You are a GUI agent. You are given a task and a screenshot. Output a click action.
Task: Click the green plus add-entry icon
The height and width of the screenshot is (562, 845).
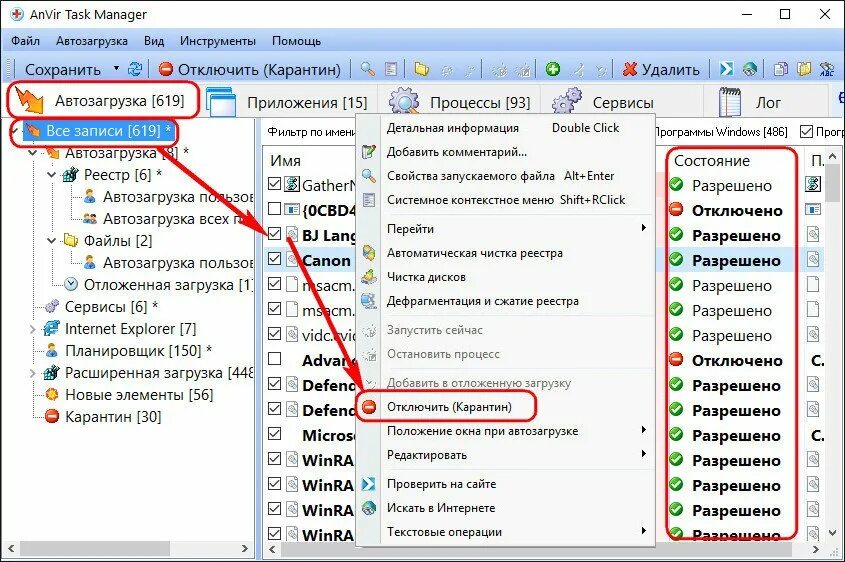(x=552, y=69)
